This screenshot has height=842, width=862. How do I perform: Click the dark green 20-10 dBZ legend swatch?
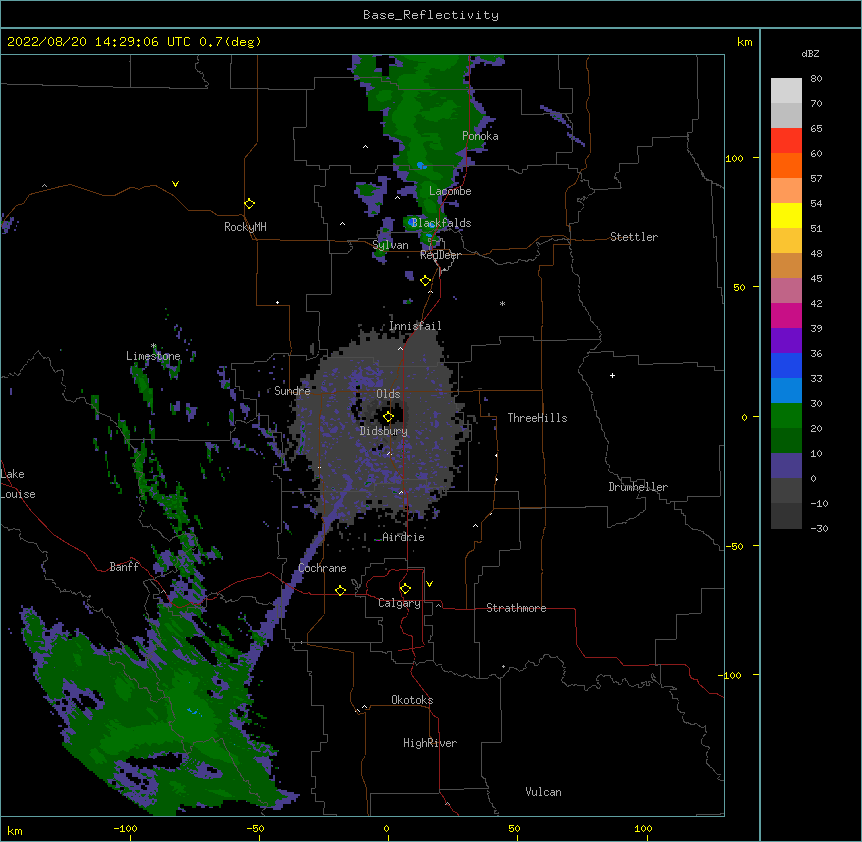coord(786,440)
